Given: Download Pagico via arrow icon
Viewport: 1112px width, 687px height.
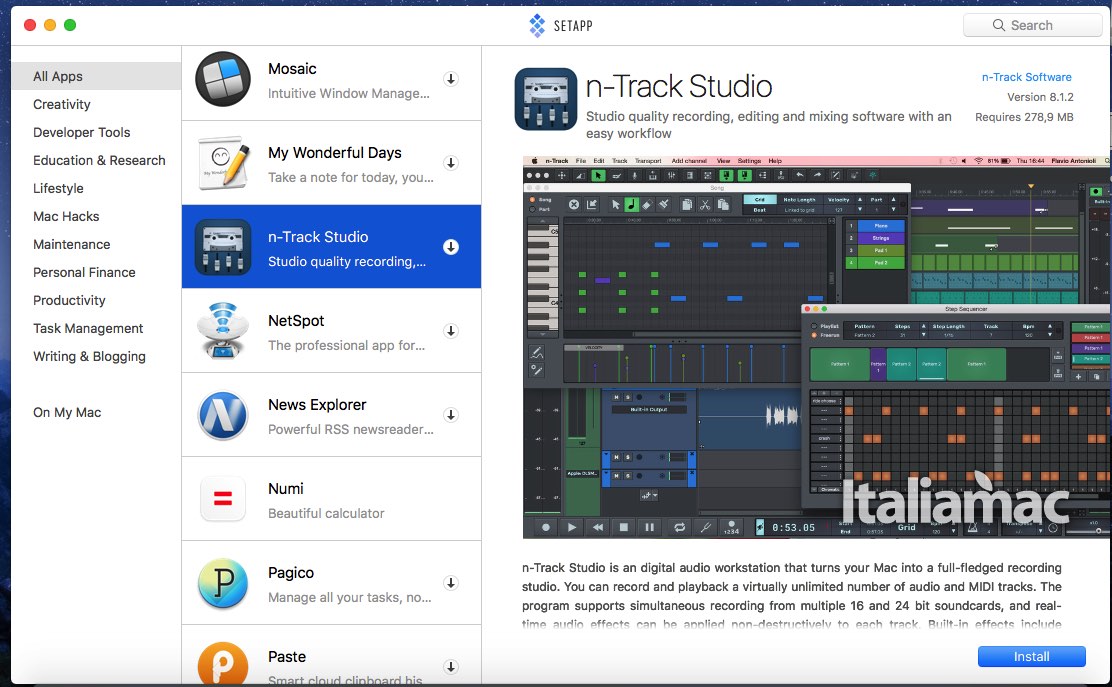Looking at the screenshot, I should pyautogui.click(x=450, y=583).
